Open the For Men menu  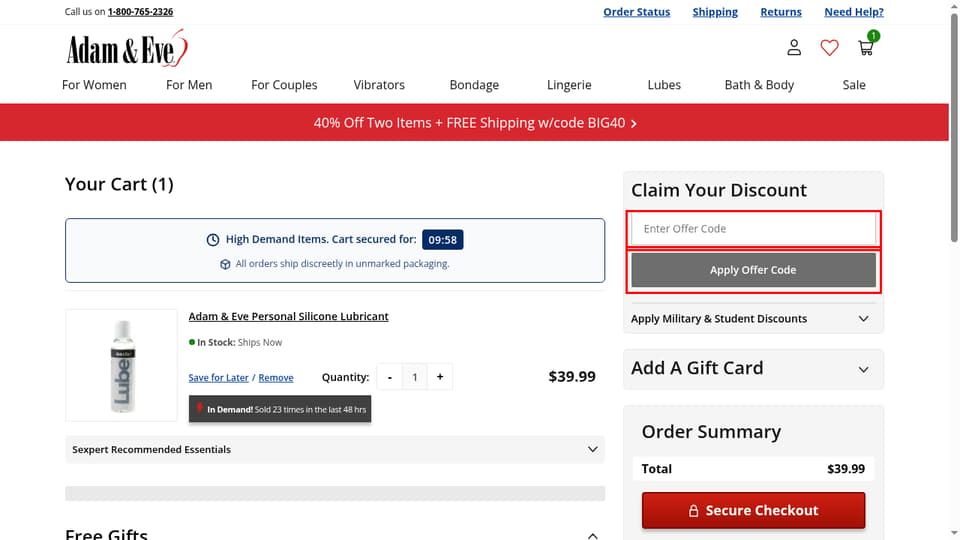(x=189, y=85)
